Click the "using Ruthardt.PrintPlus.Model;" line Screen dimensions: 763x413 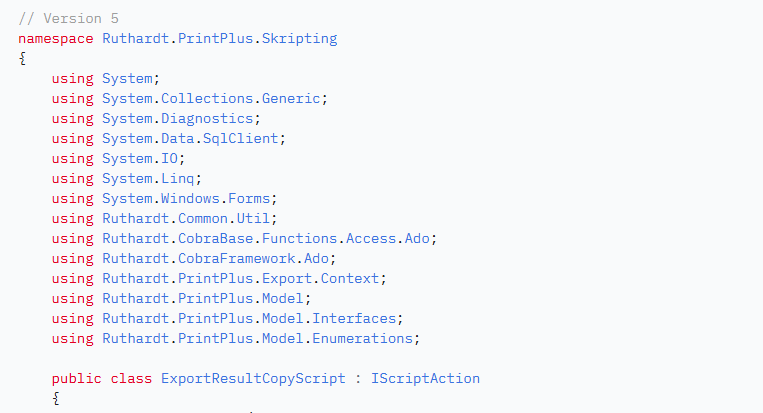click(182, 299)
